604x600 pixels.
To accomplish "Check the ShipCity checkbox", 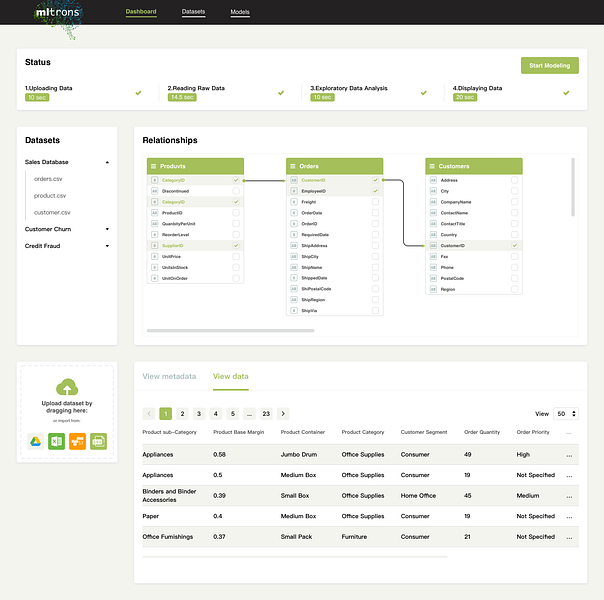I will click(376, 256).
